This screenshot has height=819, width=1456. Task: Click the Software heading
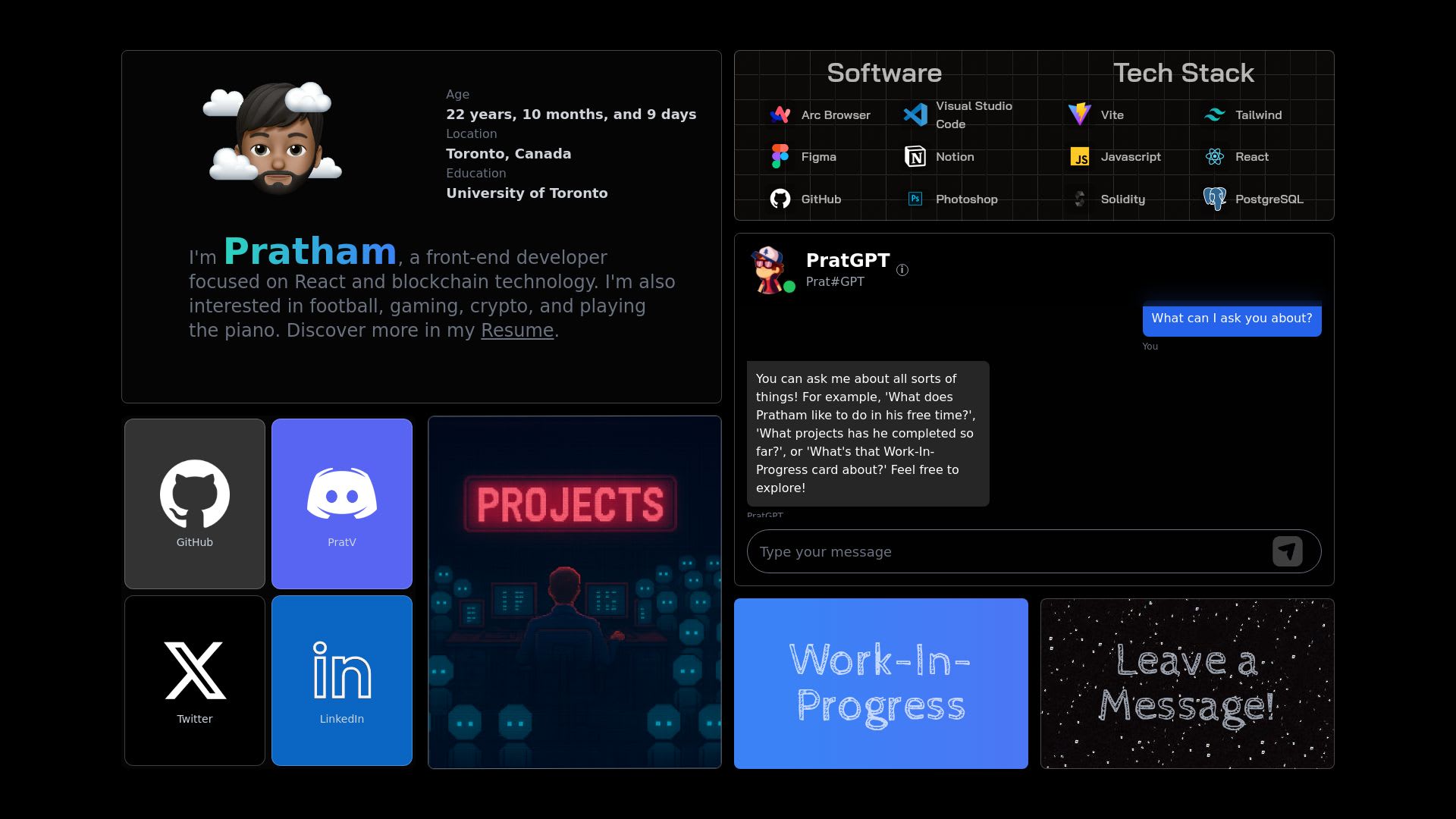tap(884, 73)
